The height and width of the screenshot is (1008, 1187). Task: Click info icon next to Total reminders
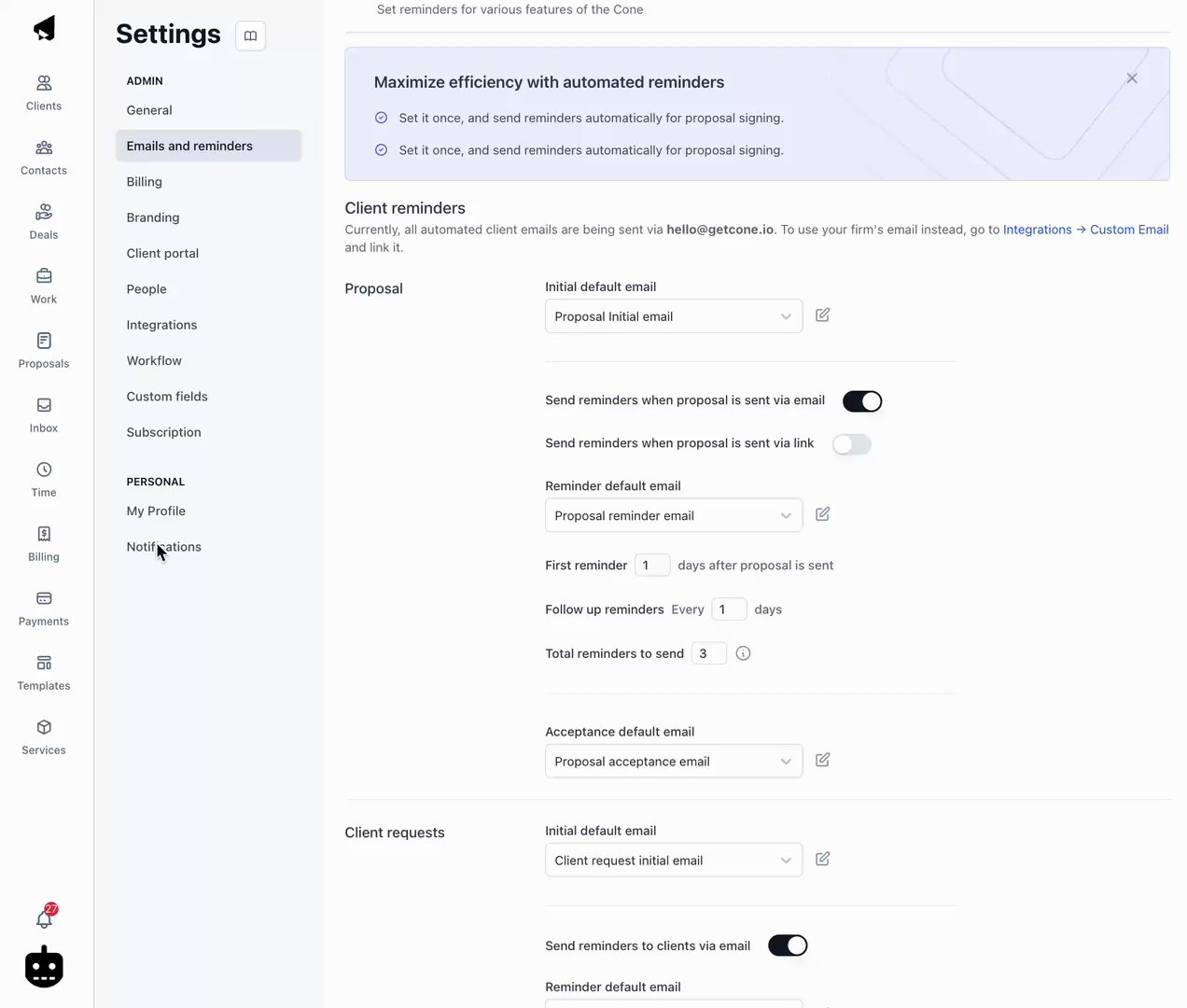(x=743, y=653)
